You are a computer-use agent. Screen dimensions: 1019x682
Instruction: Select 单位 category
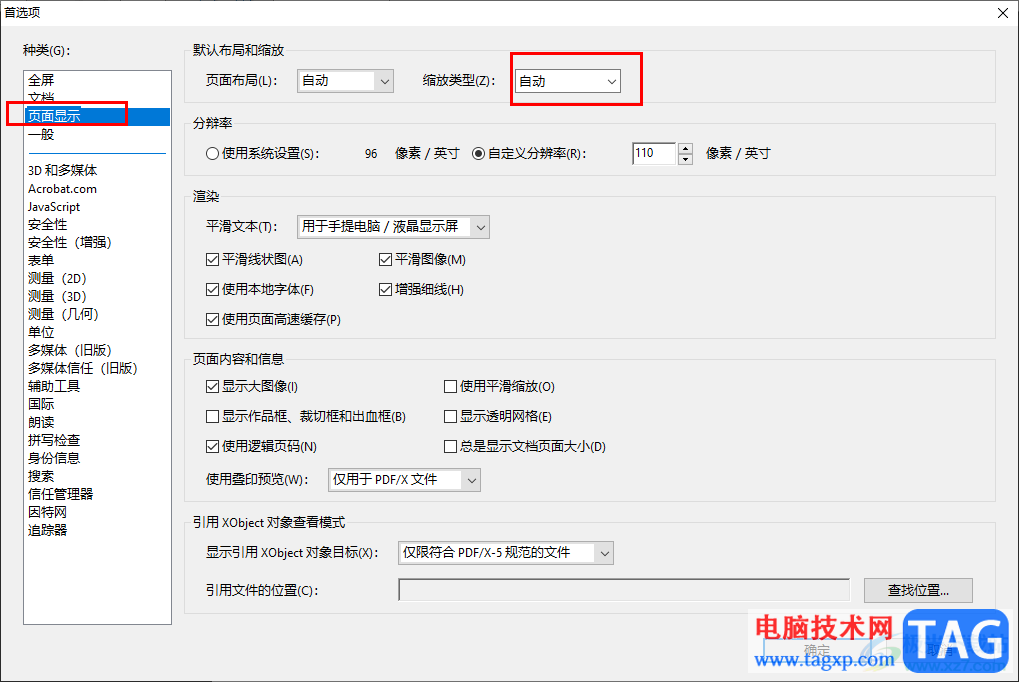41,332
